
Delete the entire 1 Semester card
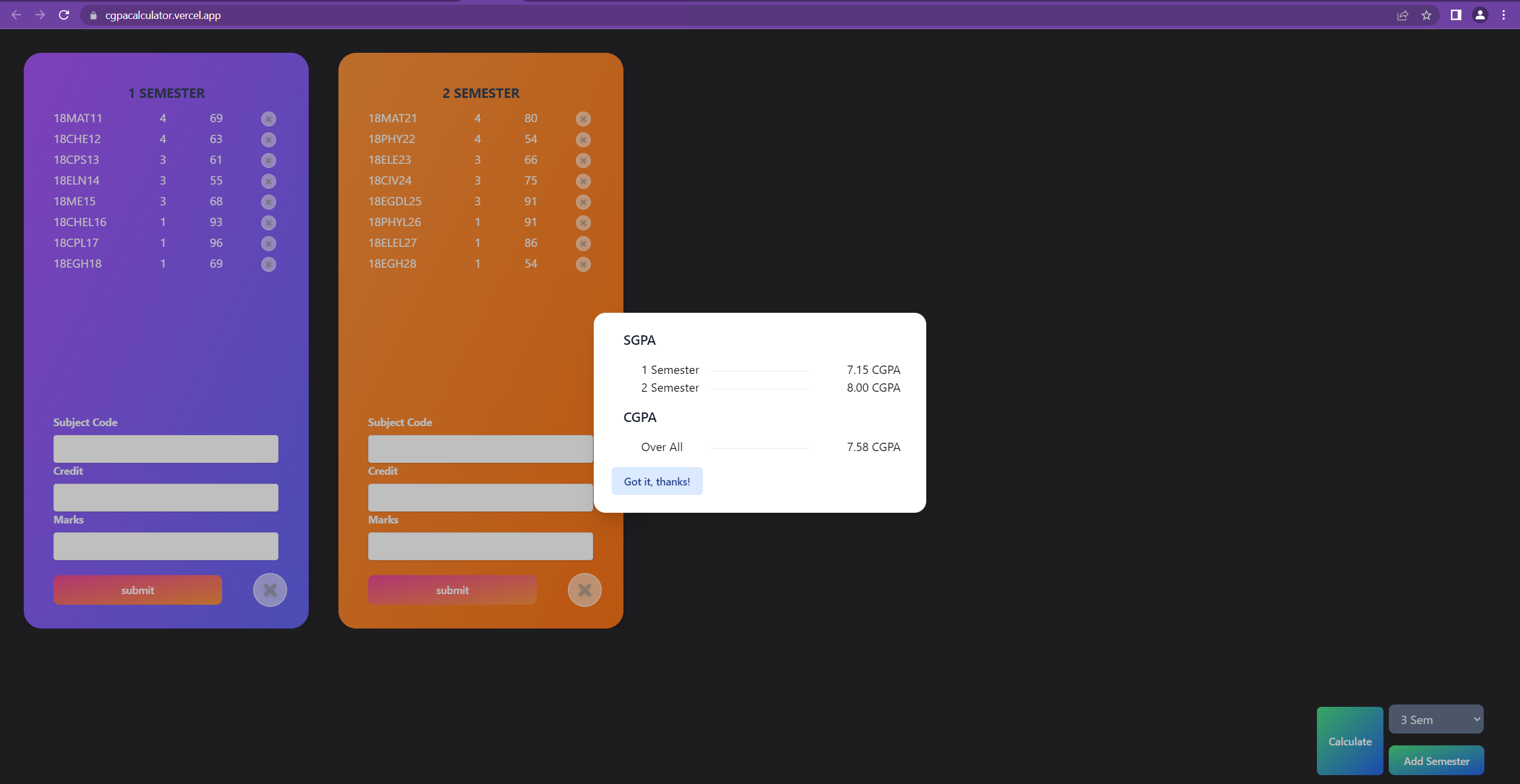[270, 590]
